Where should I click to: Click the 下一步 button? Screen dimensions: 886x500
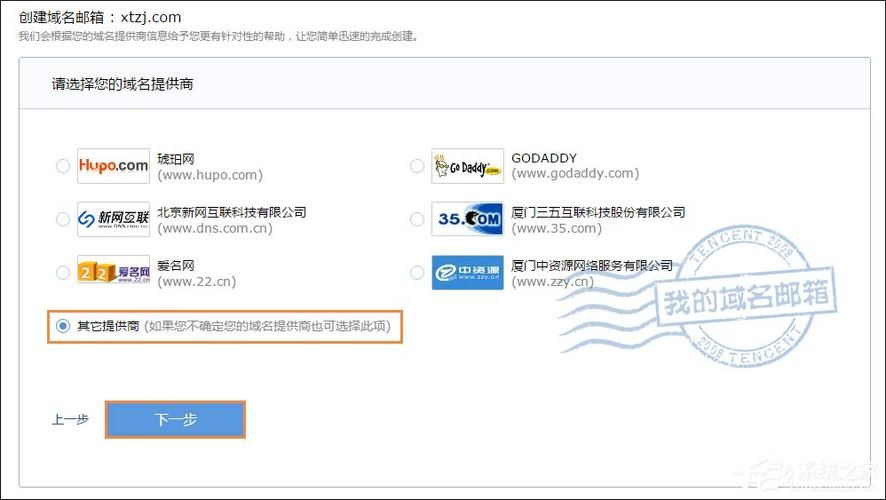tap(175, 420)
